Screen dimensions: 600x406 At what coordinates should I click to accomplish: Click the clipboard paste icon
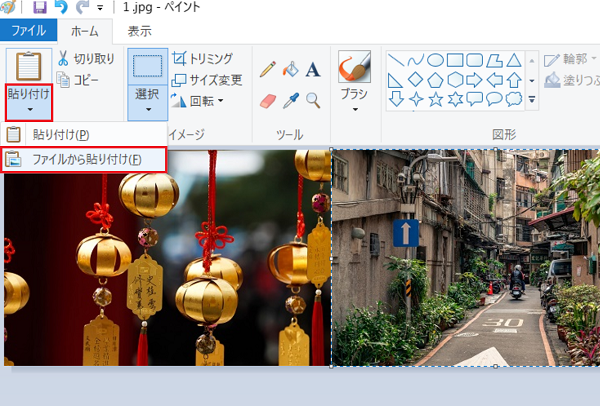click(x=29, y=66)
